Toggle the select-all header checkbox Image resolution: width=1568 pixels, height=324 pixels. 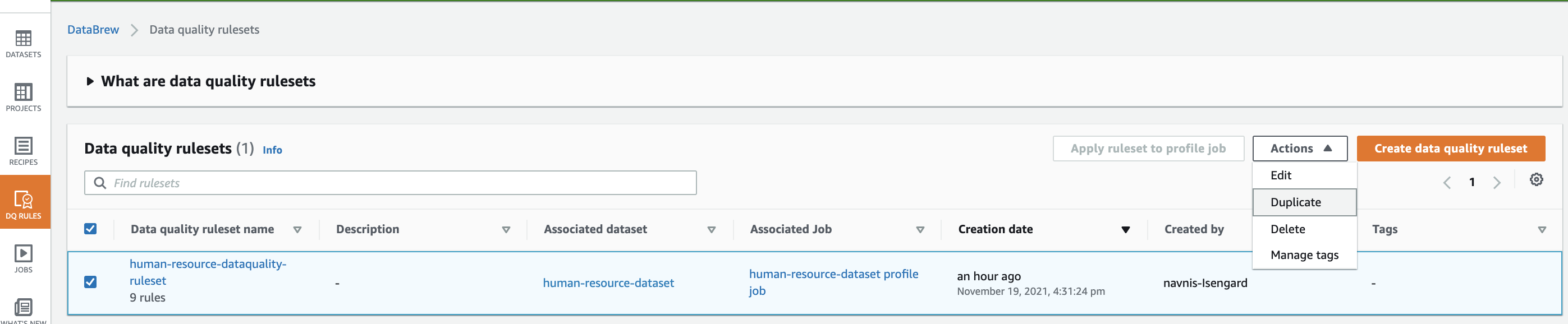click(91, 229)
